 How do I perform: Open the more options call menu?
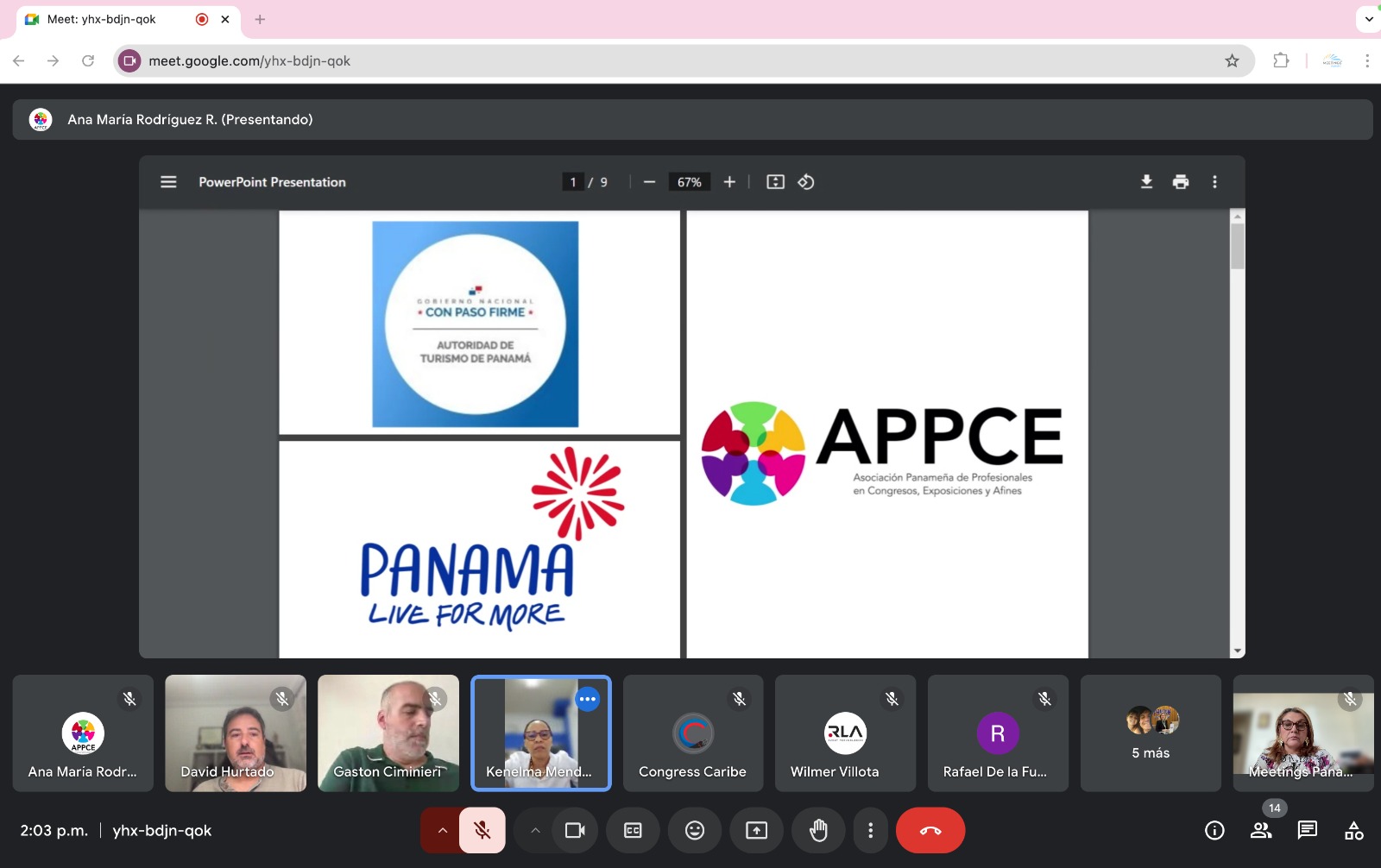(x=870, y=831)
